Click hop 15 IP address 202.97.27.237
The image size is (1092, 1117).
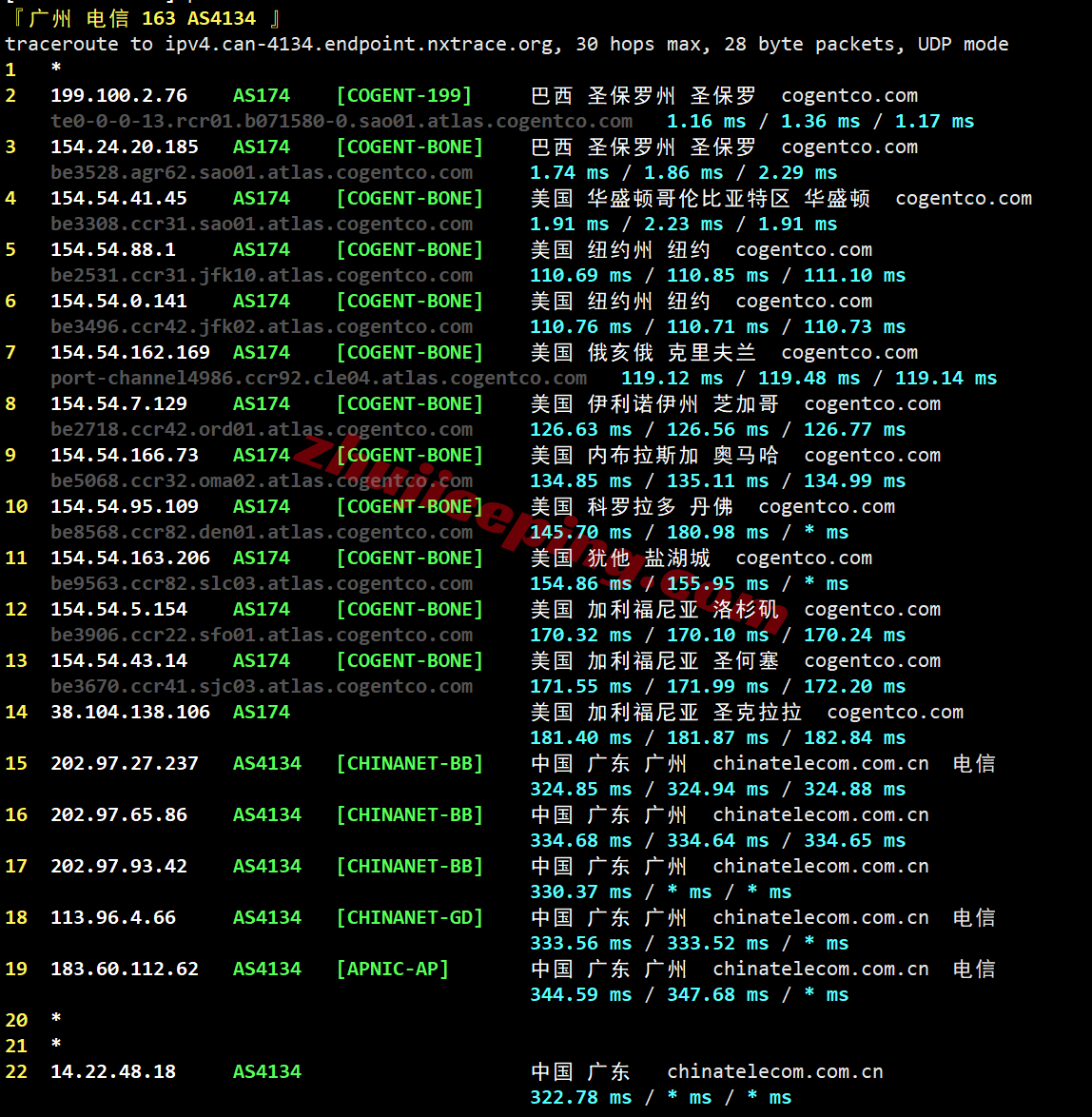coord(125,763)
